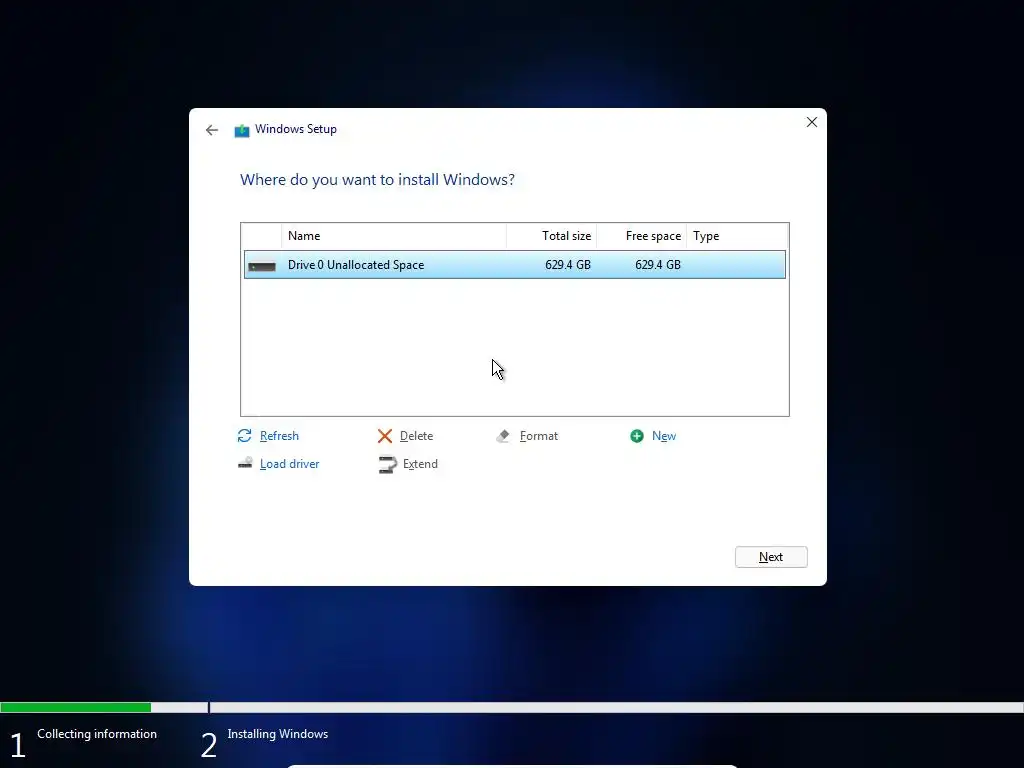Viewport: 1024px width, 768px height.
Task: Proceed with the Next button
Action: pyautogui.click(x=771, y=557)
